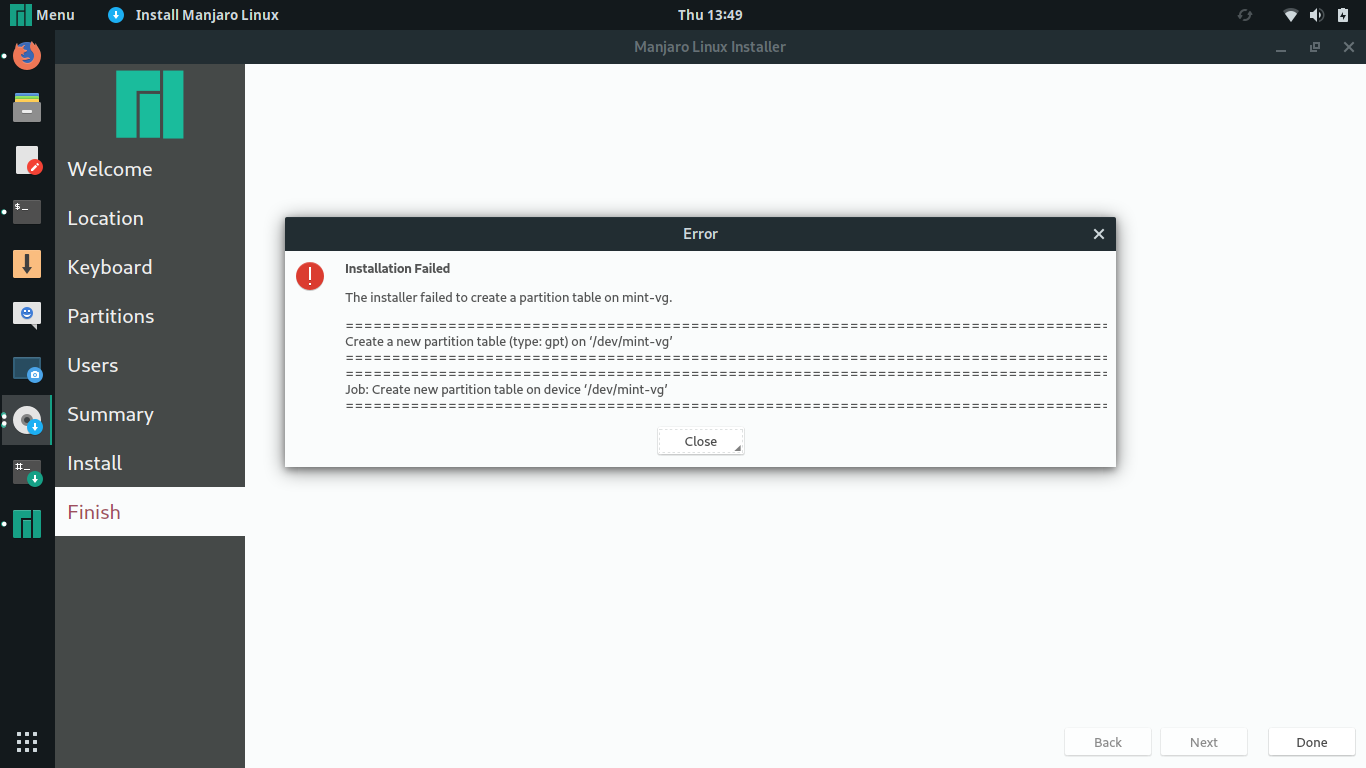
Task: Open the battery status tray icon
Action: click(1343, 15)
